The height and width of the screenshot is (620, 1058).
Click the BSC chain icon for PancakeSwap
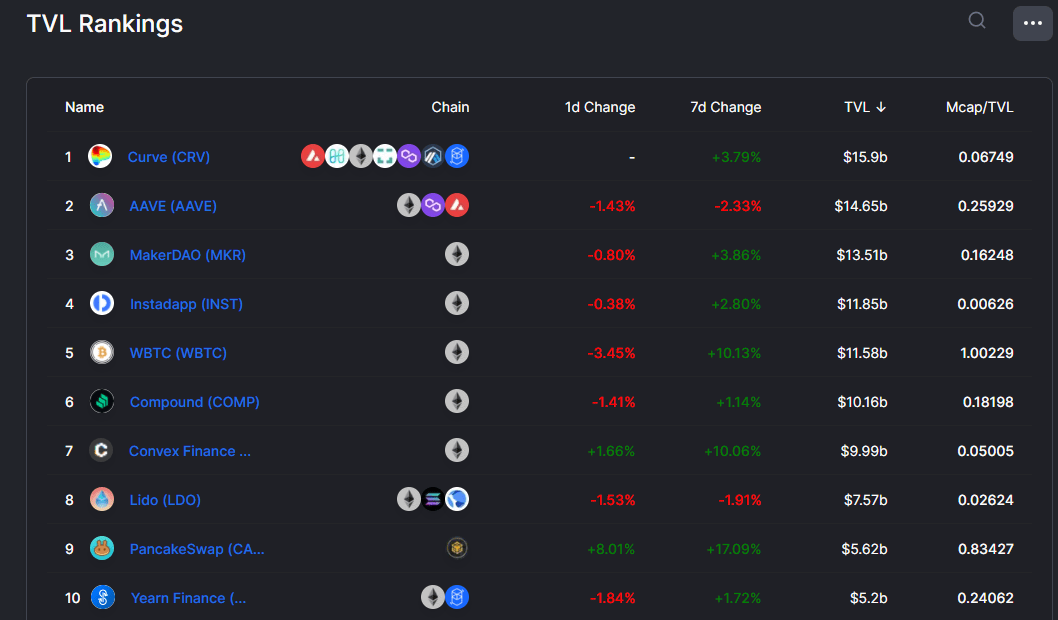point(457,548)
